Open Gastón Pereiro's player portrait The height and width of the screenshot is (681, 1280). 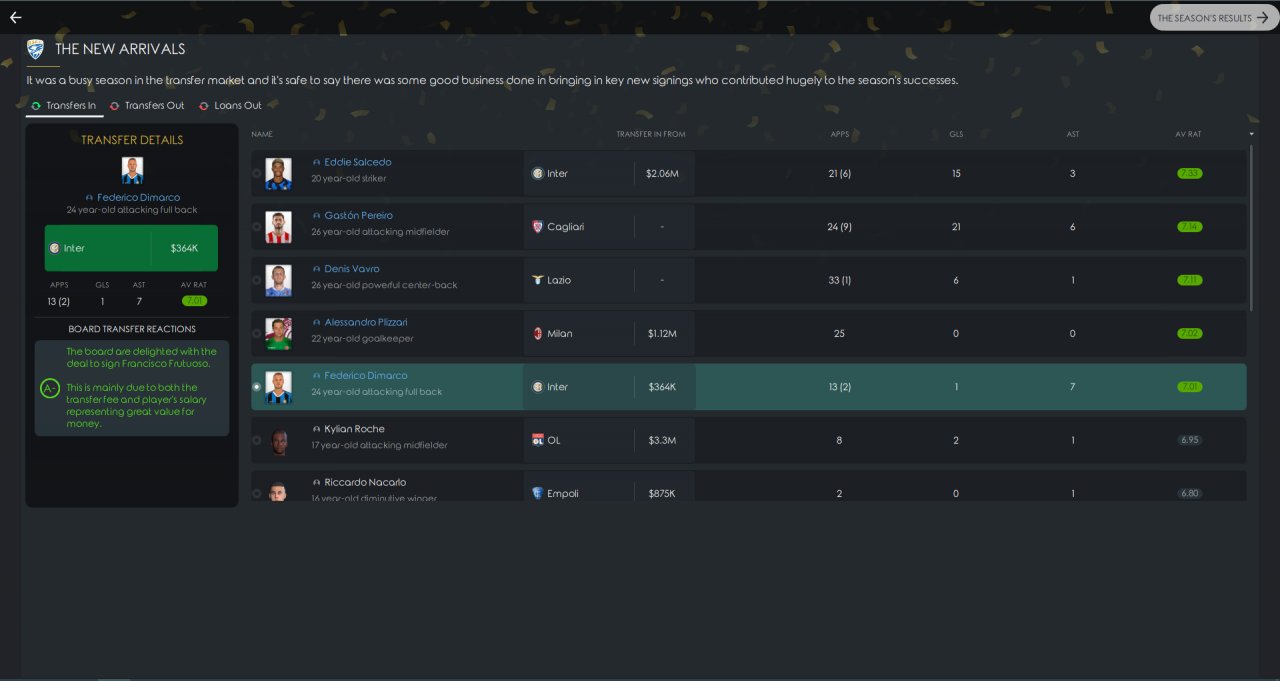(278, 227)
